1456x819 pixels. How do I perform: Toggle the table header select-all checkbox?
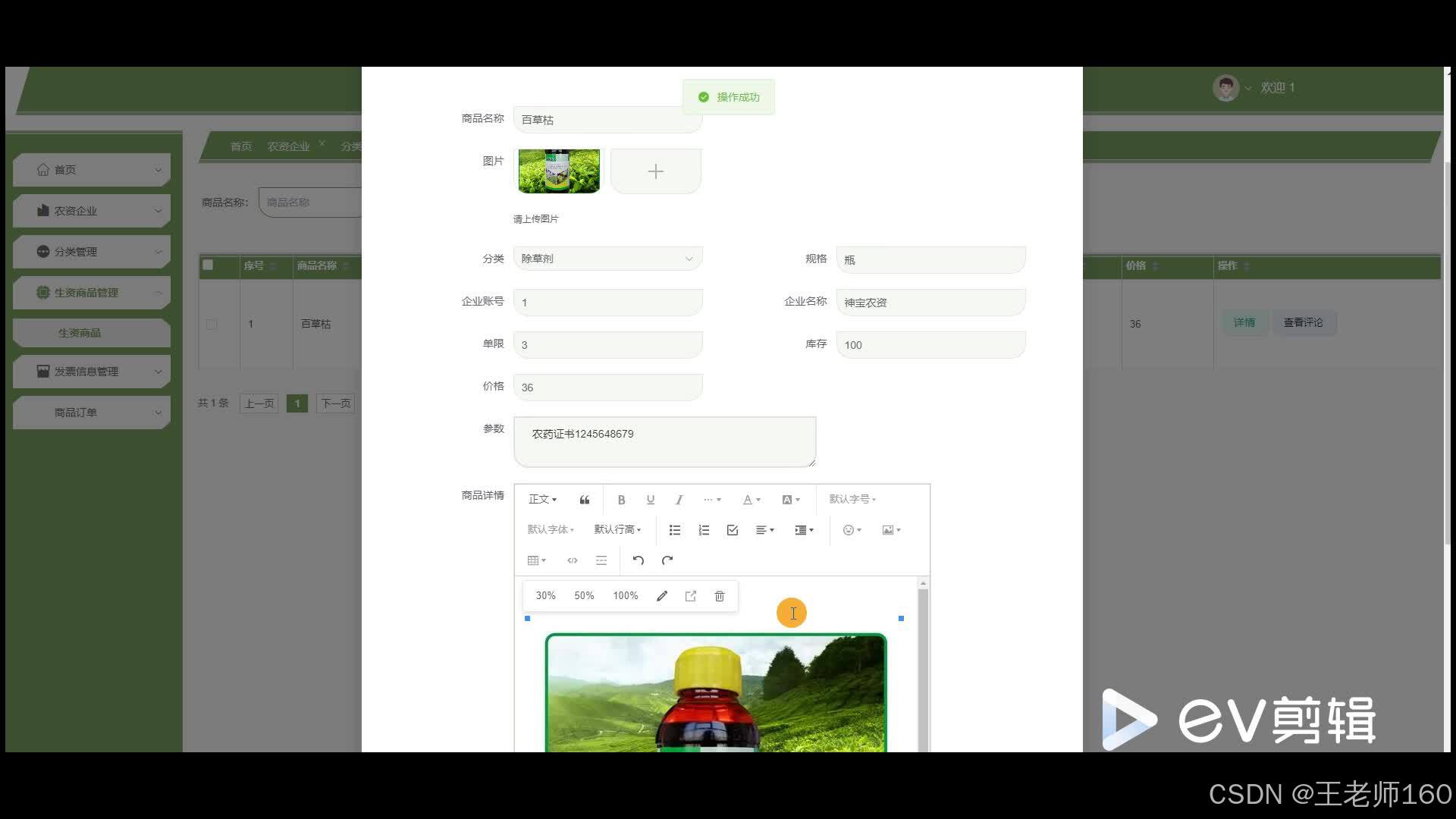(208, 265)
